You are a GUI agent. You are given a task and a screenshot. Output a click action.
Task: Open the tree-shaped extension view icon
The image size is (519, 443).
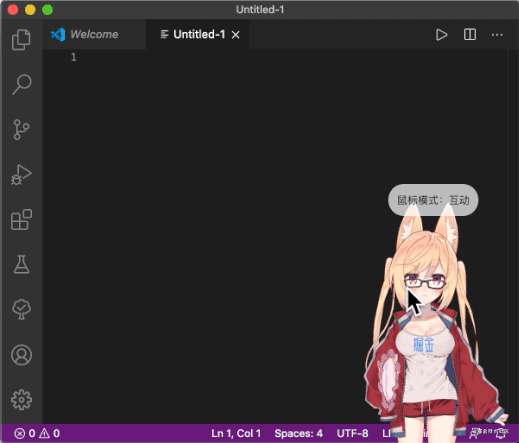22,309
